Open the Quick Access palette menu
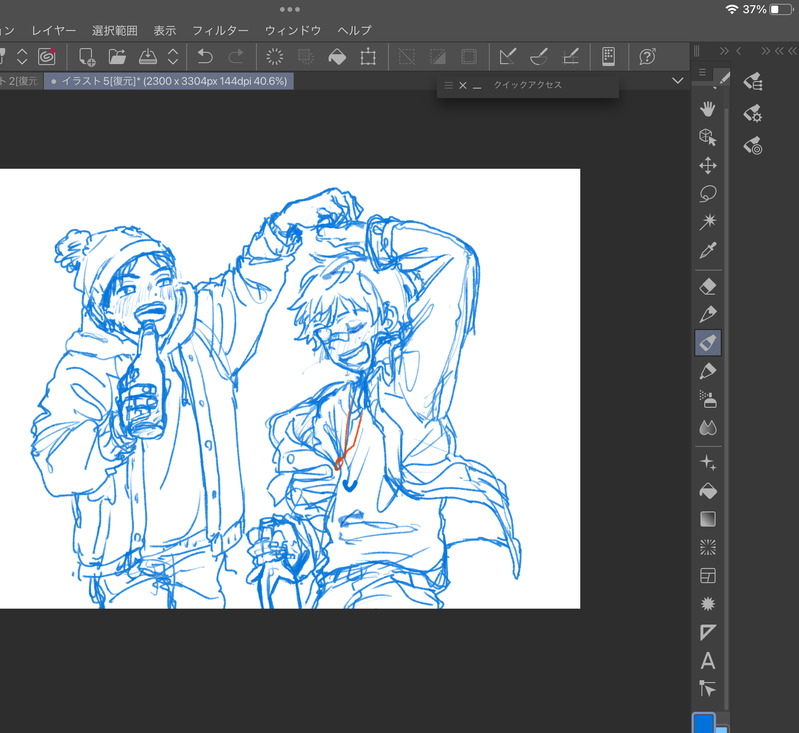This screenshot has height=733, width=799. coord(448,86)
